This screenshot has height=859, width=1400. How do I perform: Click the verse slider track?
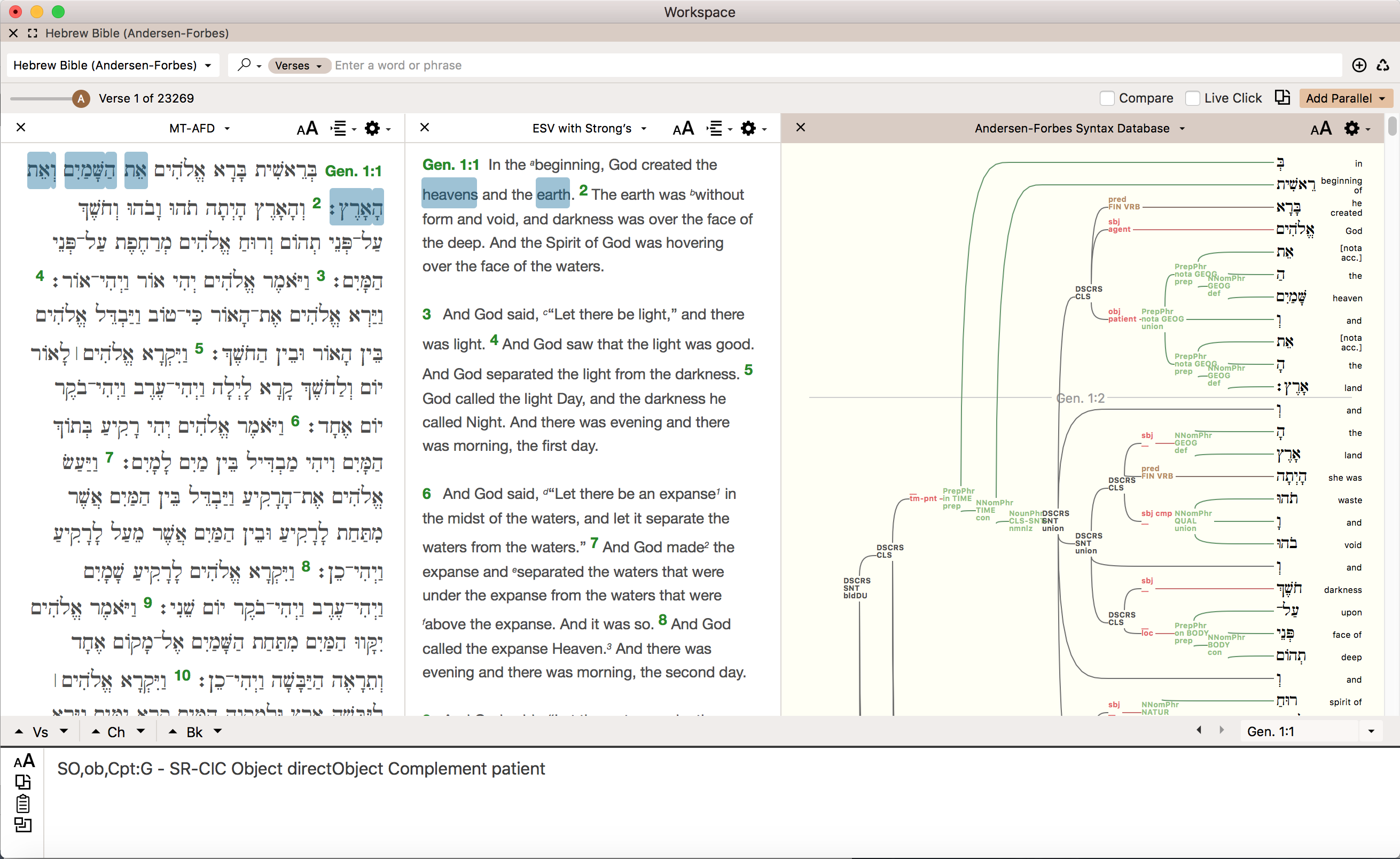pos(41,98)
